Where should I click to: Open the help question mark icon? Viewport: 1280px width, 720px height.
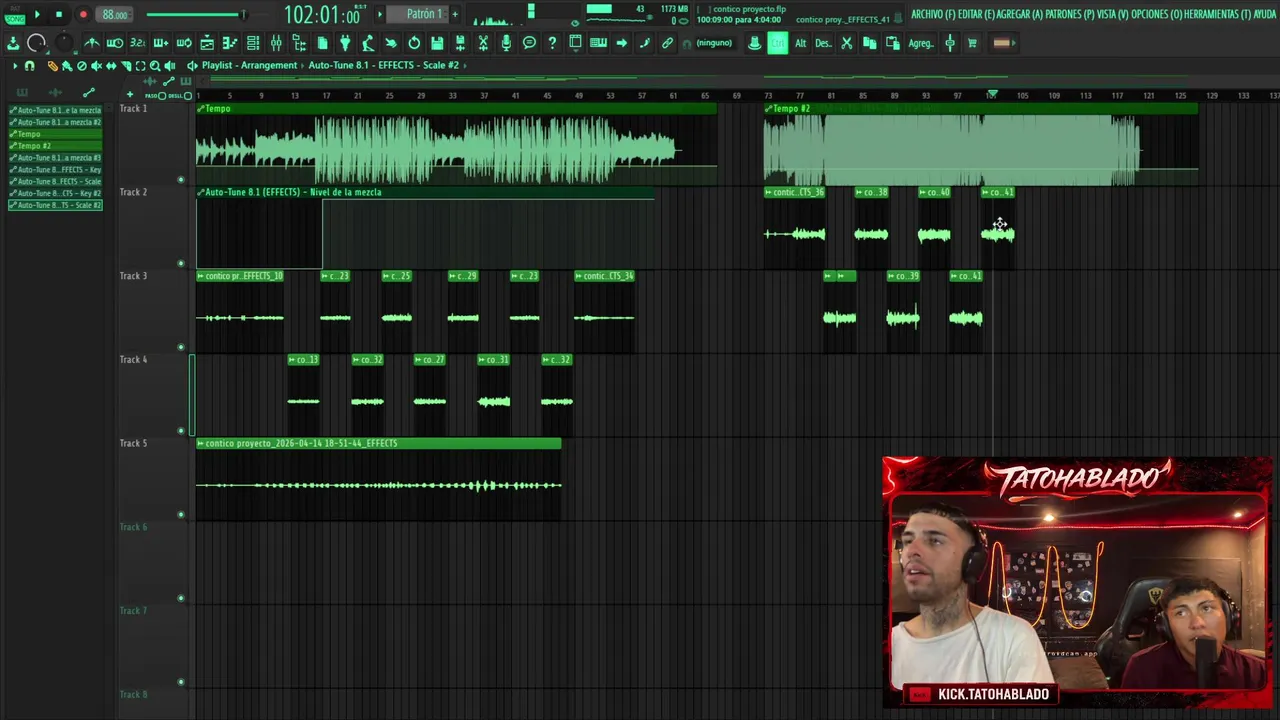point(552,43)
